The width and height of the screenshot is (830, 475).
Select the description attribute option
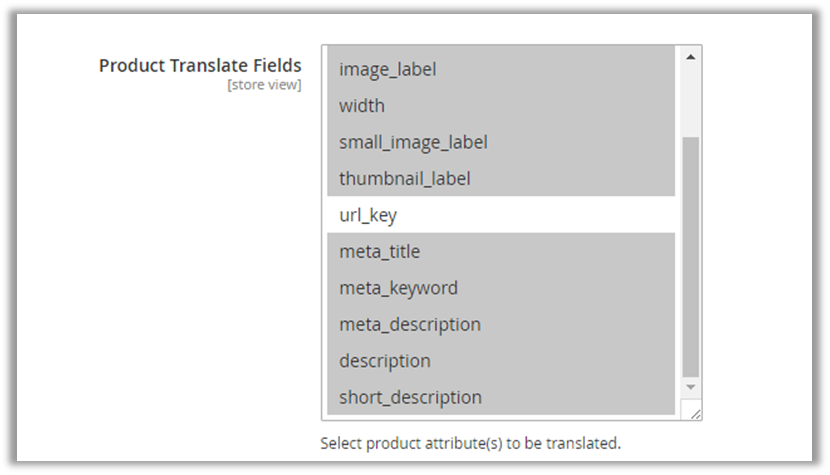tap(384, 361)
